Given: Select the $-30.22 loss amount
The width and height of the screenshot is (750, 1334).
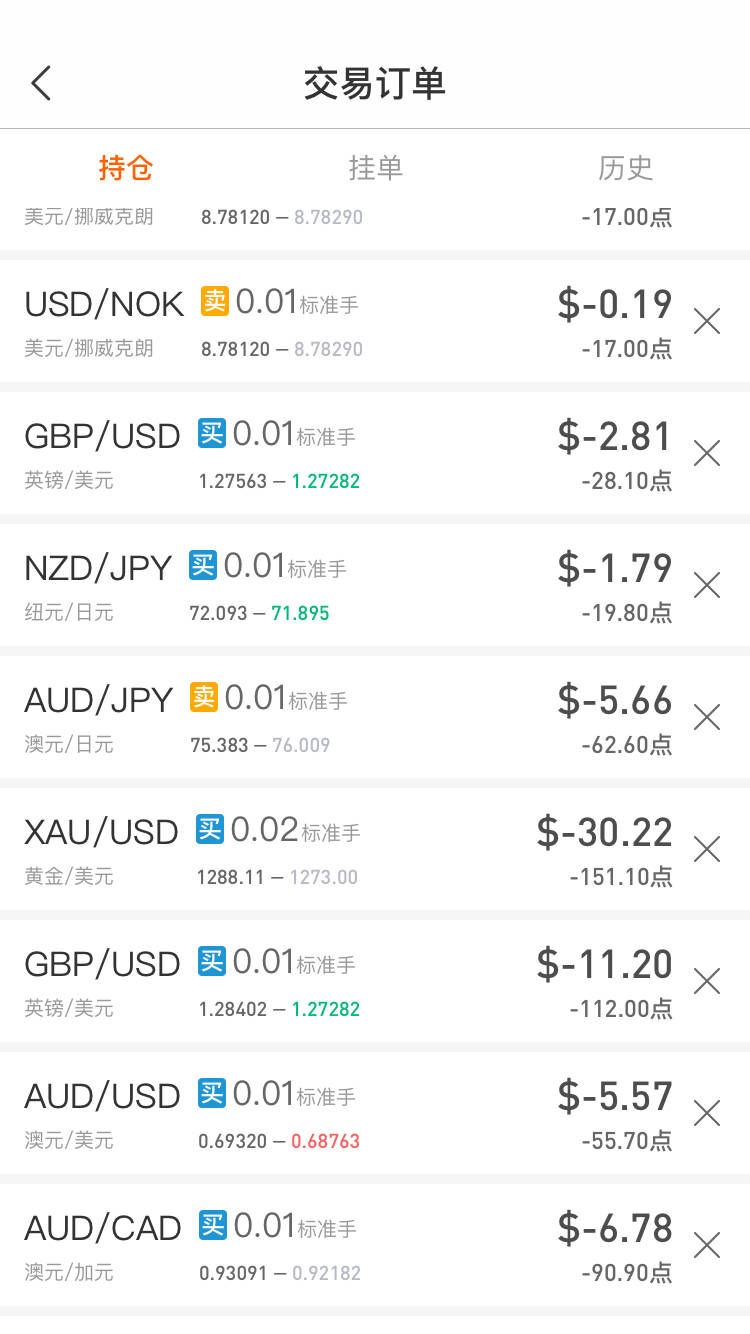Looking at the screenshot, I should 604,832.
